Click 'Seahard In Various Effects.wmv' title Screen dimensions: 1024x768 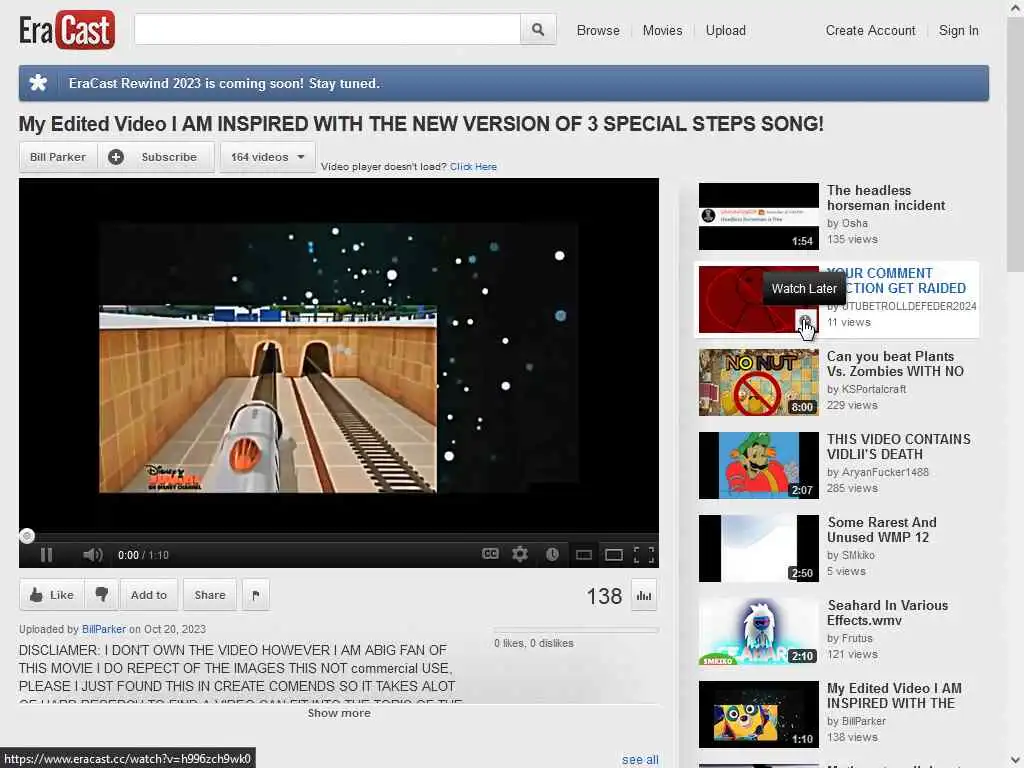(888, 613)
